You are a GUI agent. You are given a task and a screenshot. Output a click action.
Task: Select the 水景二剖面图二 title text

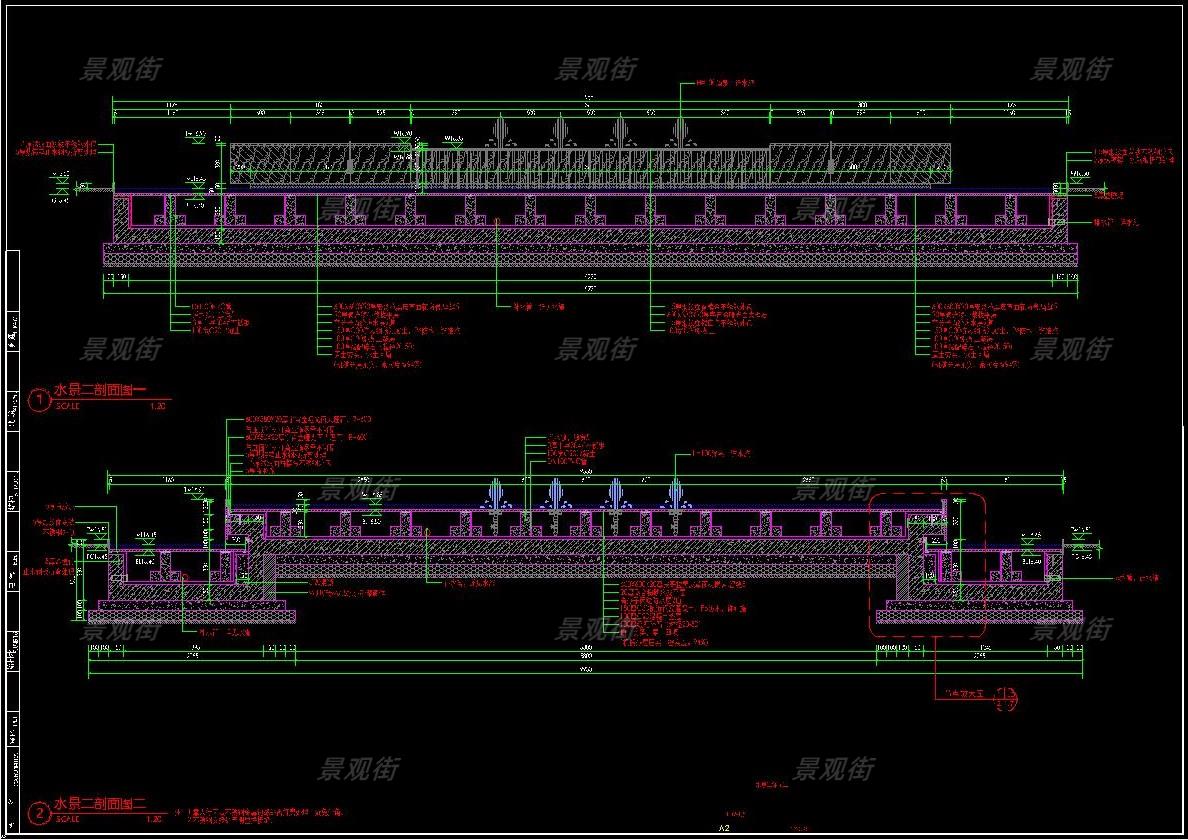click(100, 804)
